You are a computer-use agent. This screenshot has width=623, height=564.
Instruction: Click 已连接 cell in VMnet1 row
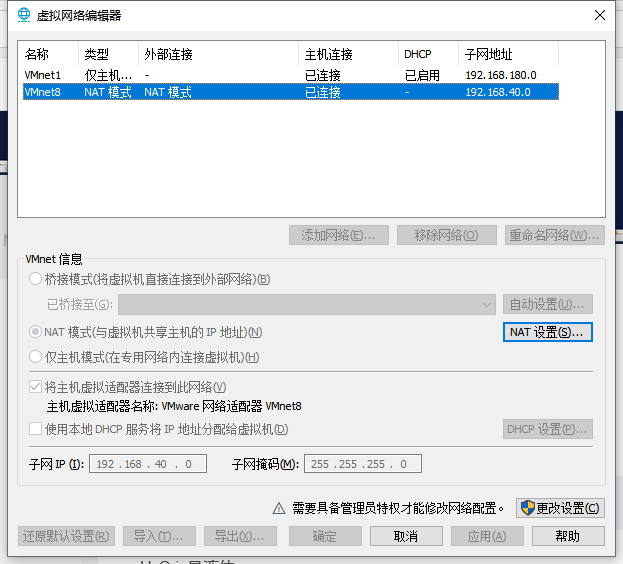point(323,75)
